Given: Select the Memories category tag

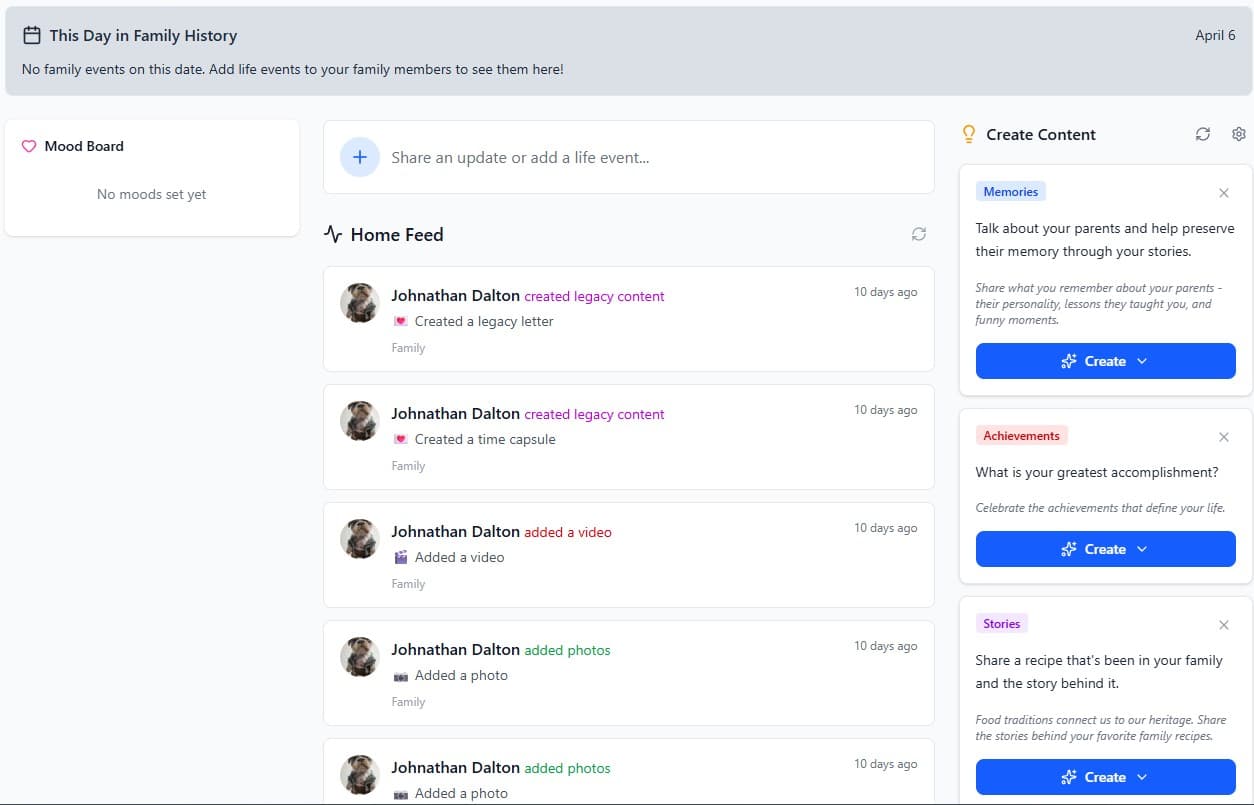Looking at the screenshot, I should [x=1010, y=192].
